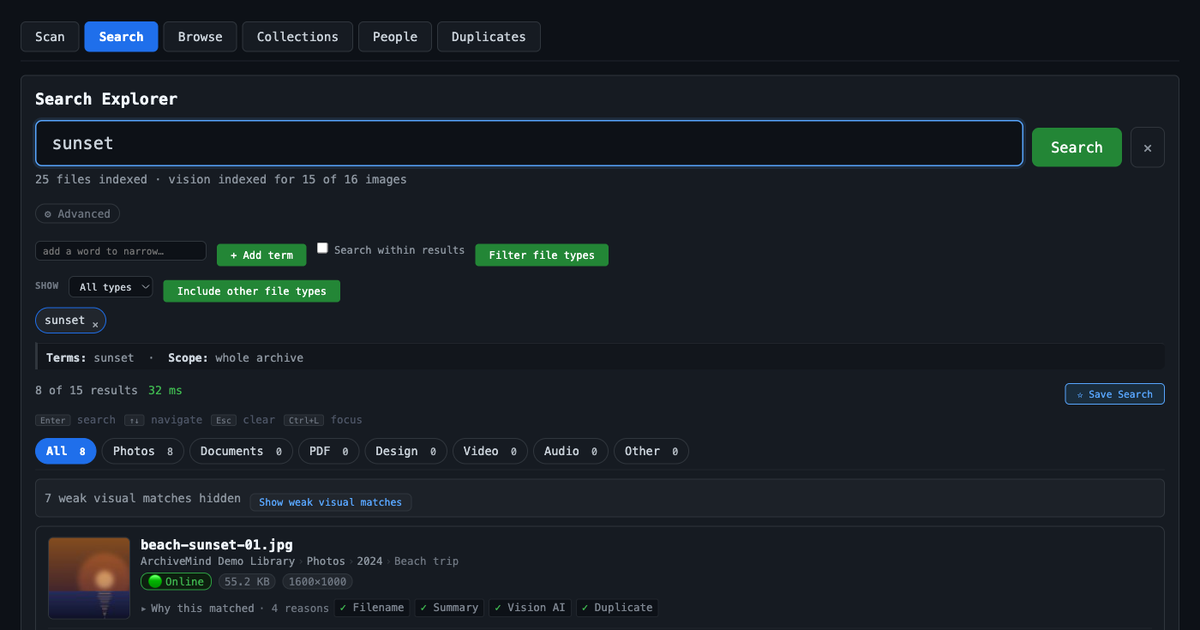Click the green Search button

click(1076, 147)
